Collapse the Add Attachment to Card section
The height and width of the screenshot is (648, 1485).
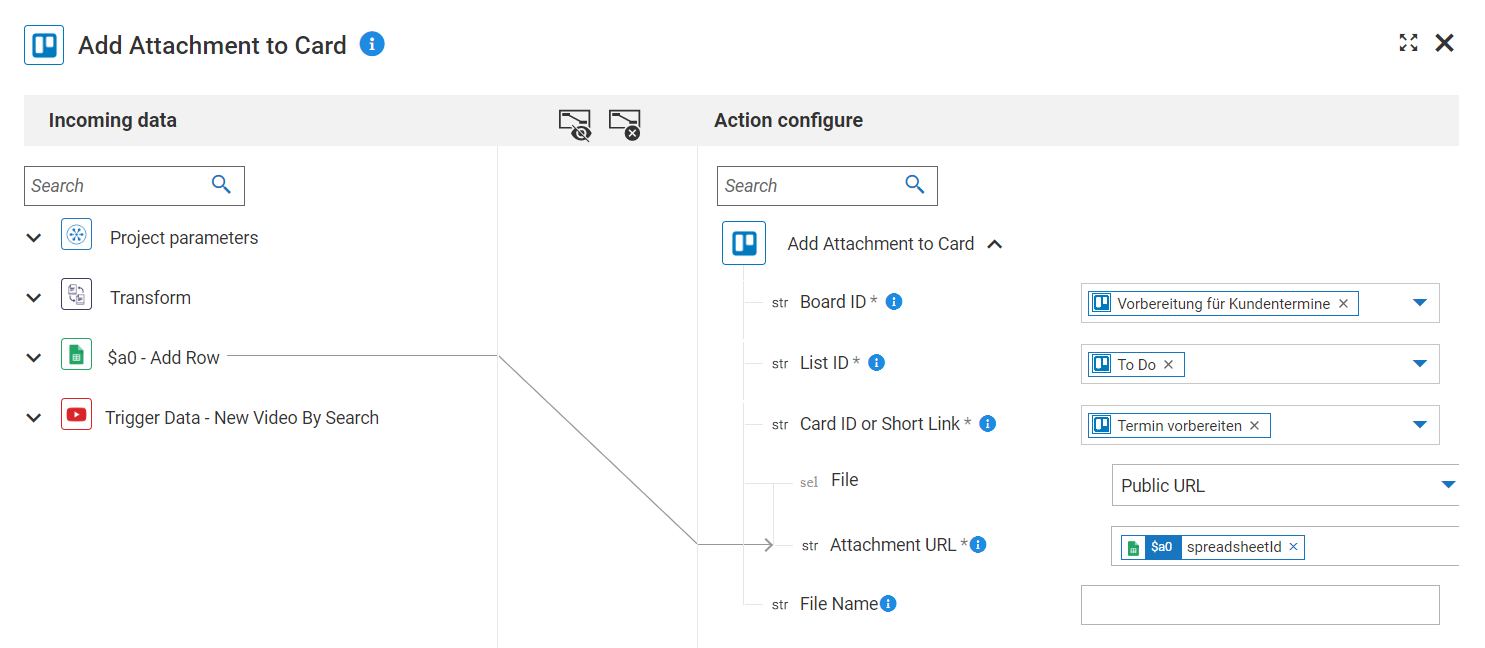(994, 244)
